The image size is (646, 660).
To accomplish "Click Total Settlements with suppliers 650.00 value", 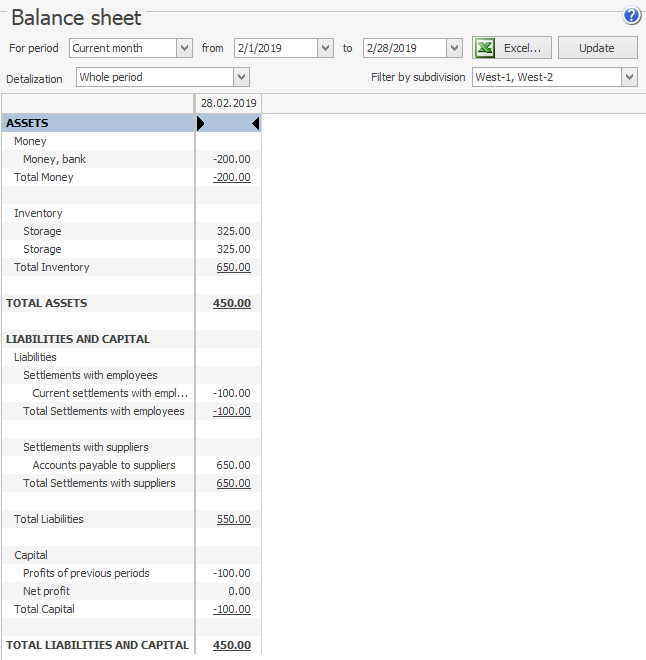I will coord(233,483).
